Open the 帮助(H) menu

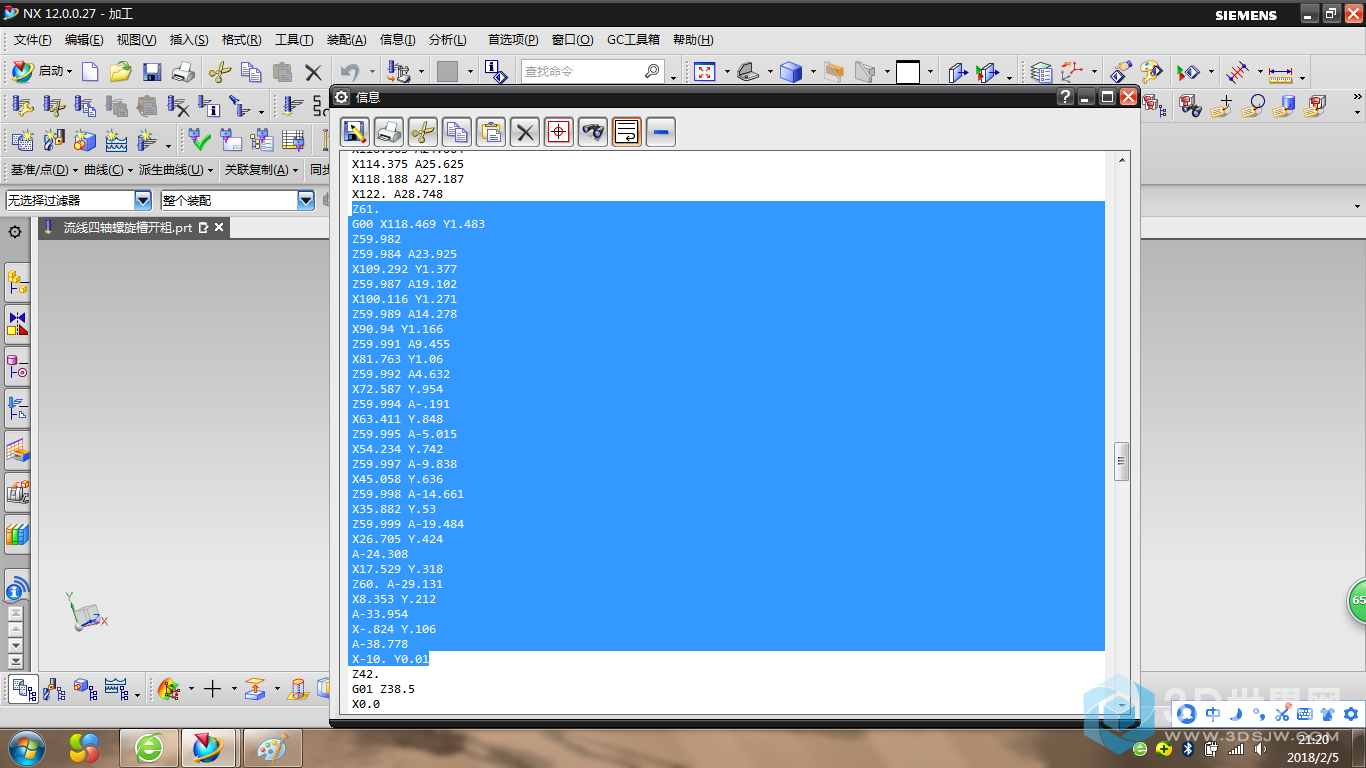[693, 40]
